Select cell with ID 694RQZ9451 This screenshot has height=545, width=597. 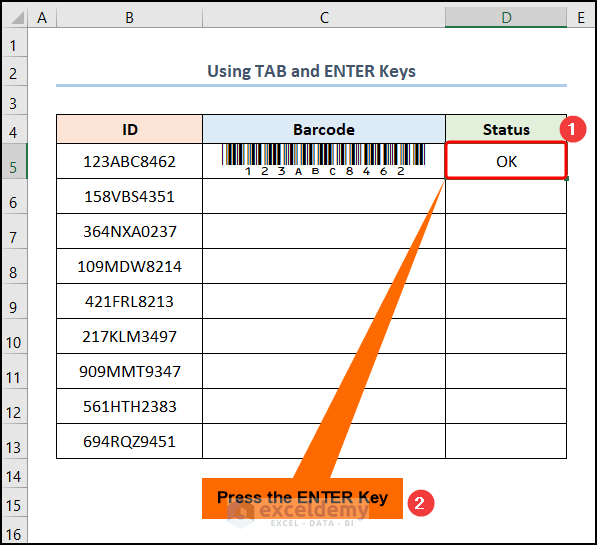pyautogui.click(x=129, y=441)
